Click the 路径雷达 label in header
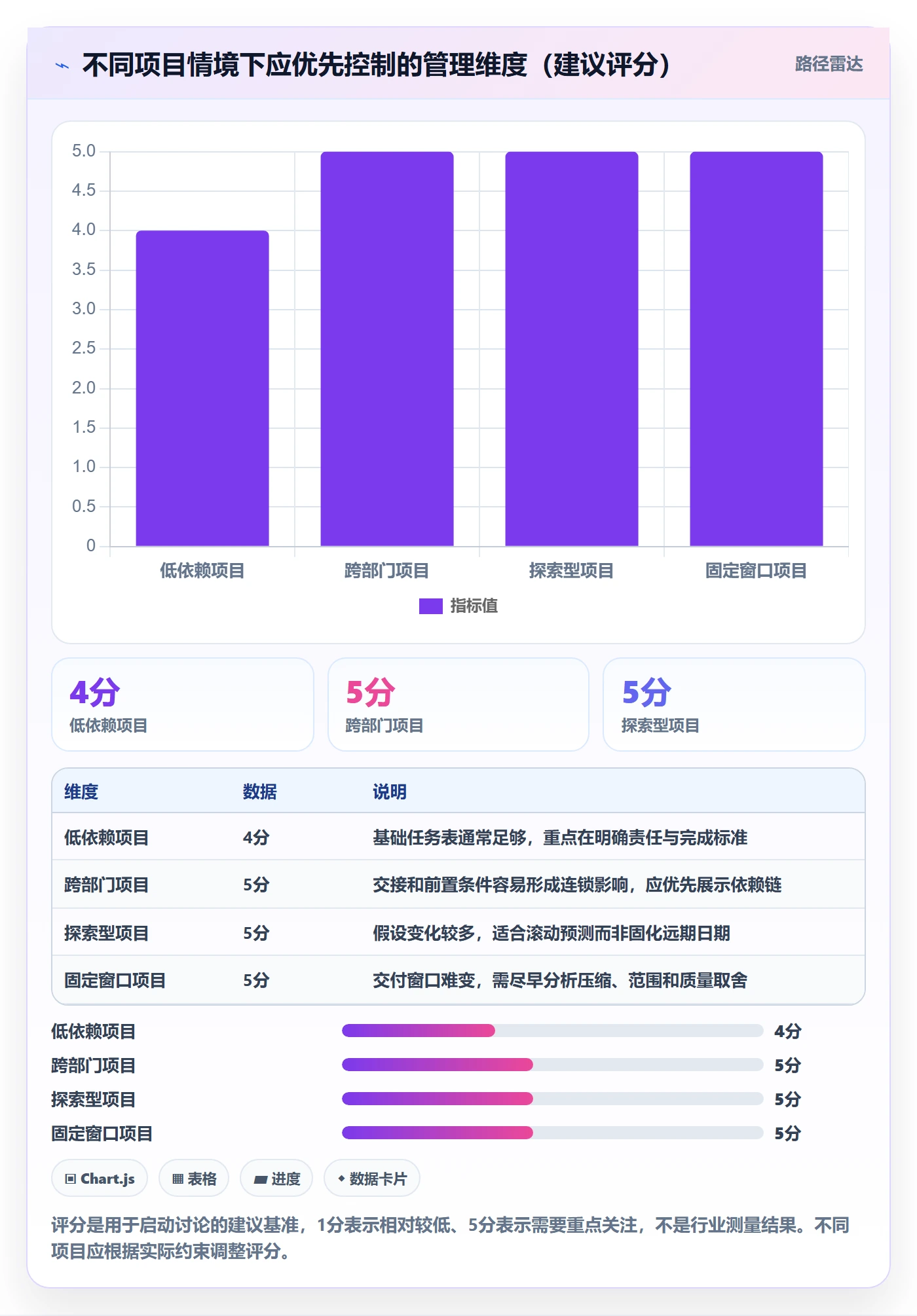 pyautogui.click(x=829, y=64)
